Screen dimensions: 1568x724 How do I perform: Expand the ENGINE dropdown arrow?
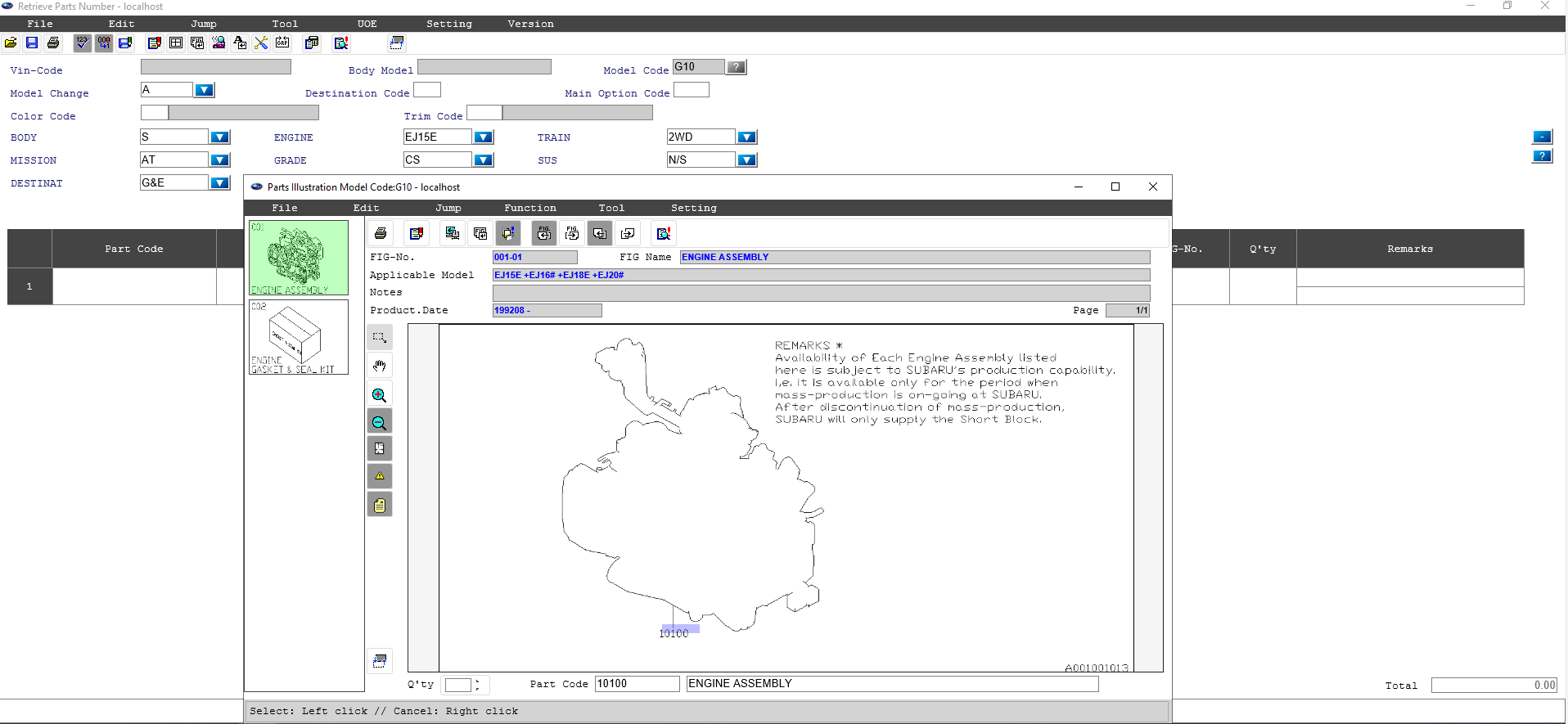(484, 137)
